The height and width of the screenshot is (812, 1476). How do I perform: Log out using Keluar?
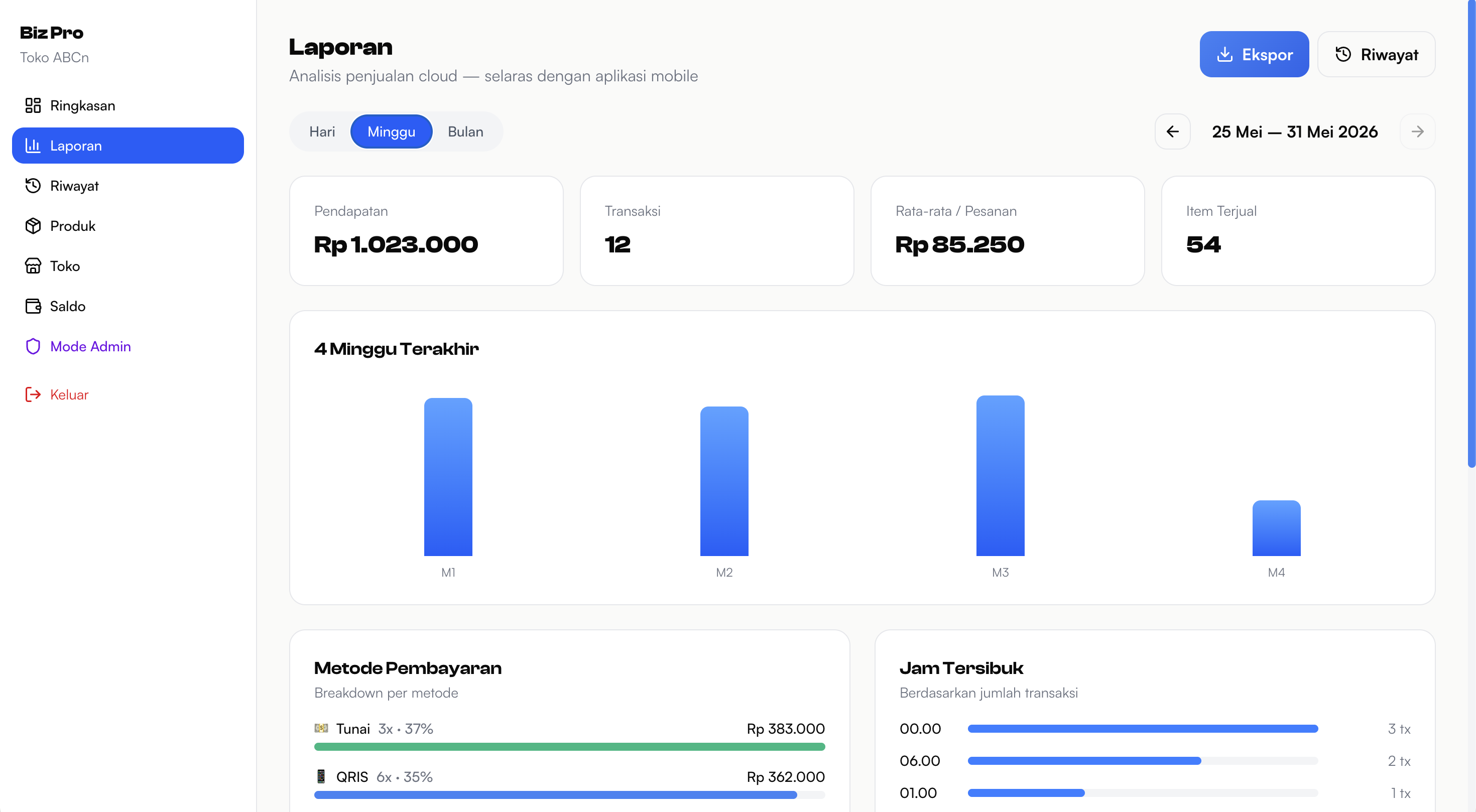pos(128,394)
